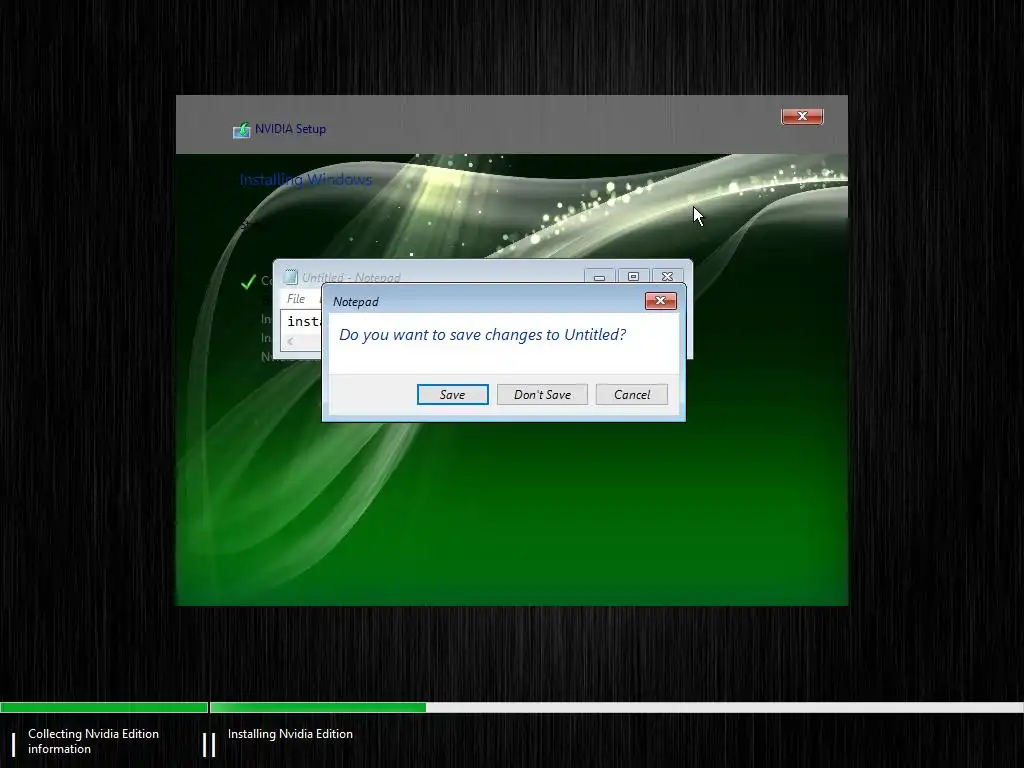Viewport: 1024px width, 768px height.
Task: Click the Installing Nvidia Edition progress bar
Action: [616, 707]
